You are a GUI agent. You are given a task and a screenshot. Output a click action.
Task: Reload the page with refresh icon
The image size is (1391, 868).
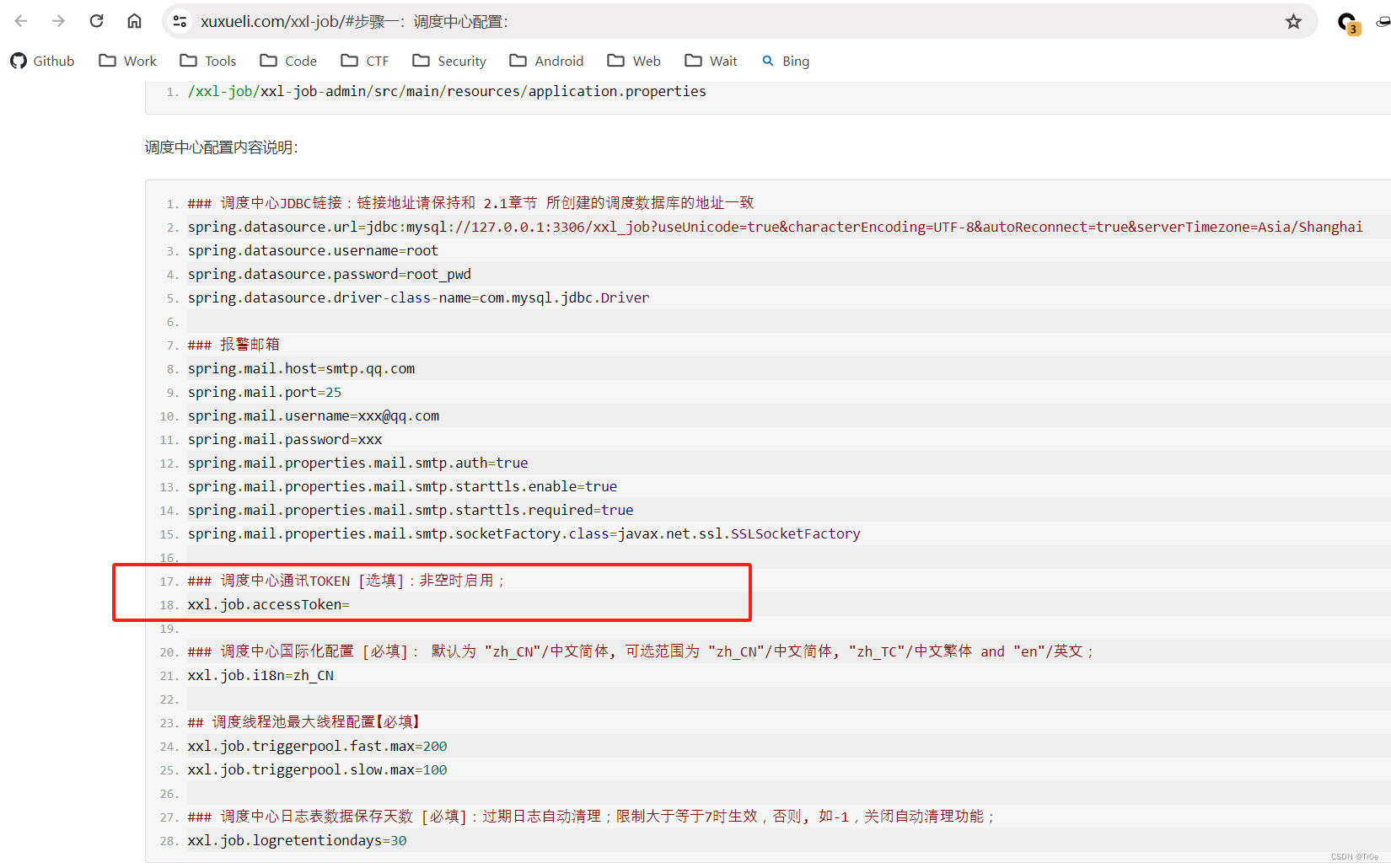click(x=96, y=21)
